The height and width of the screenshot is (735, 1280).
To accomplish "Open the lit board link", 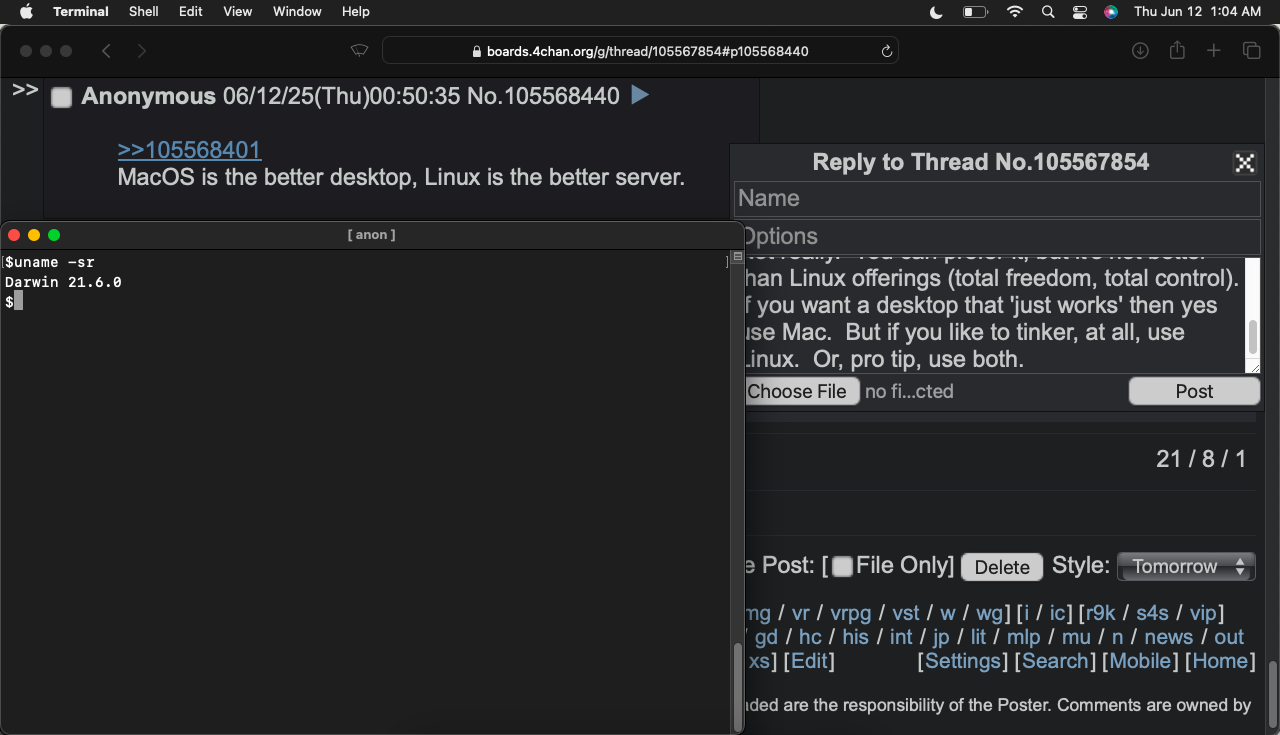I will coord(978,637).
